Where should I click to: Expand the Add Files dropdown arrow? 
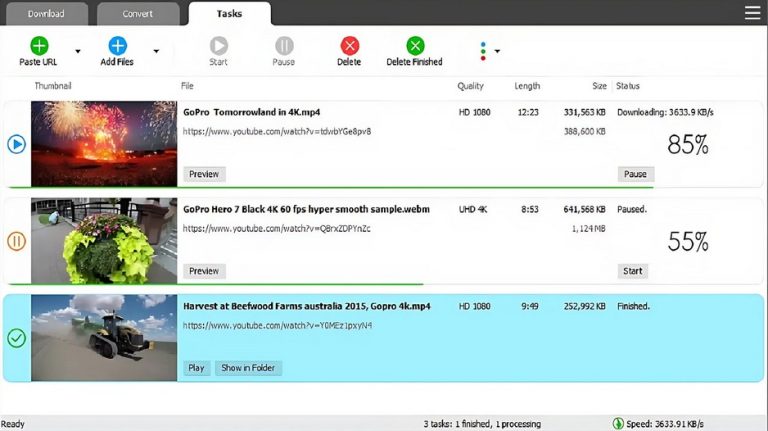(156, 51)
